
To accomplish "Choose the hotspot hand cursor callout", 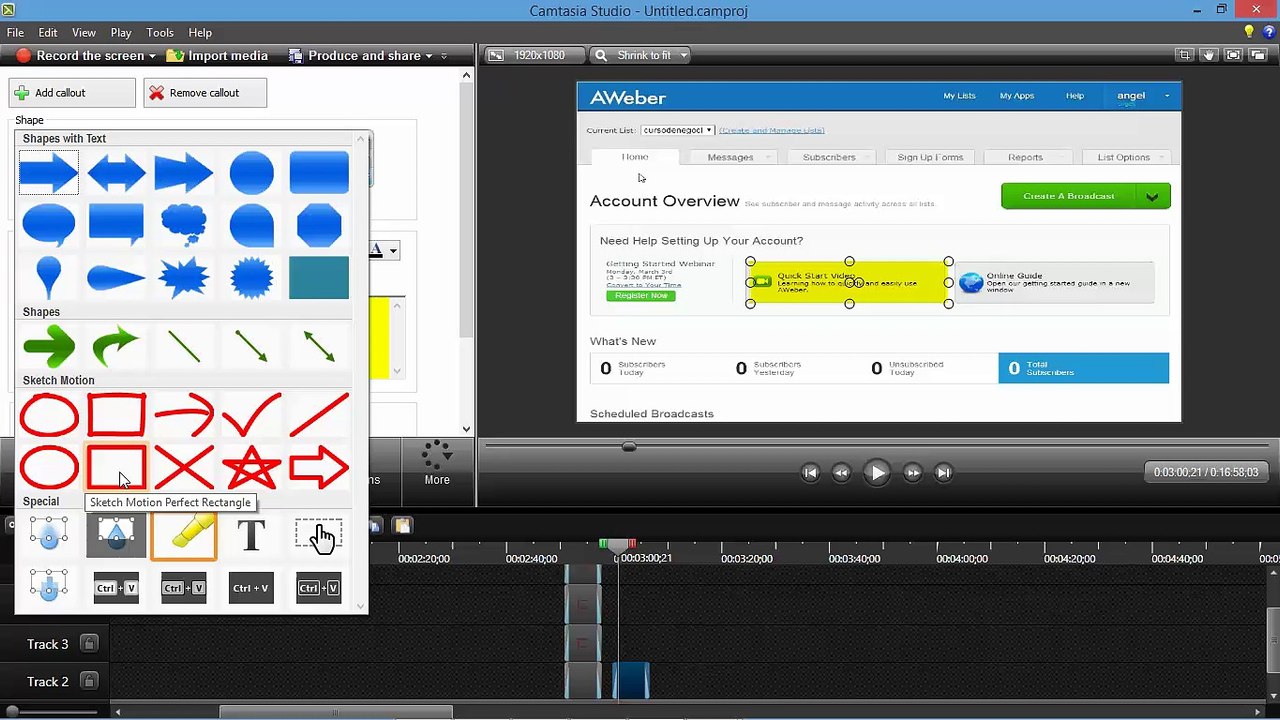I will pyautogui.click(x=319, y=536).
